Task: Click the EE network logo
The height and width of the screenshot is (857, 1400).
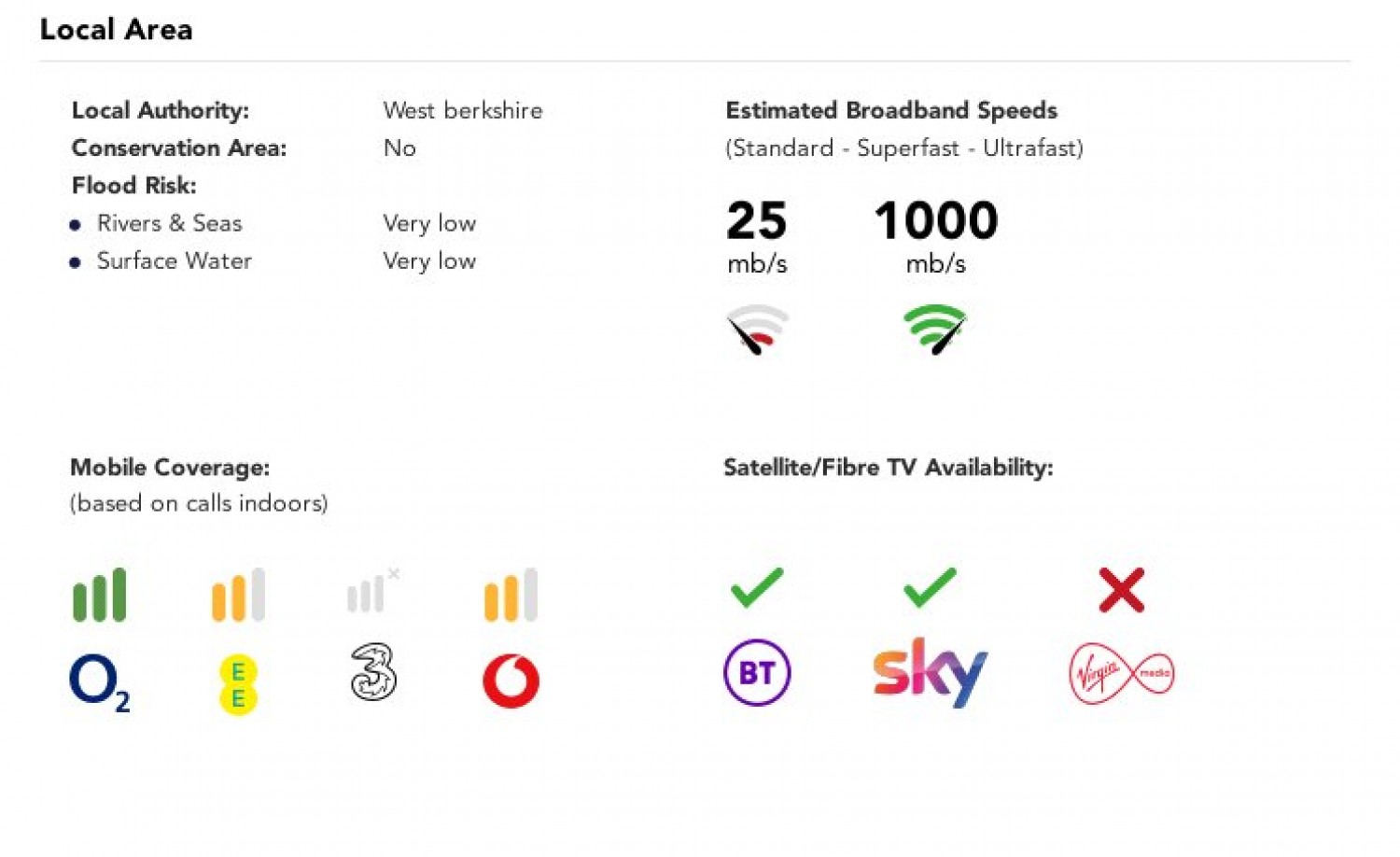Action: (238, 684)
